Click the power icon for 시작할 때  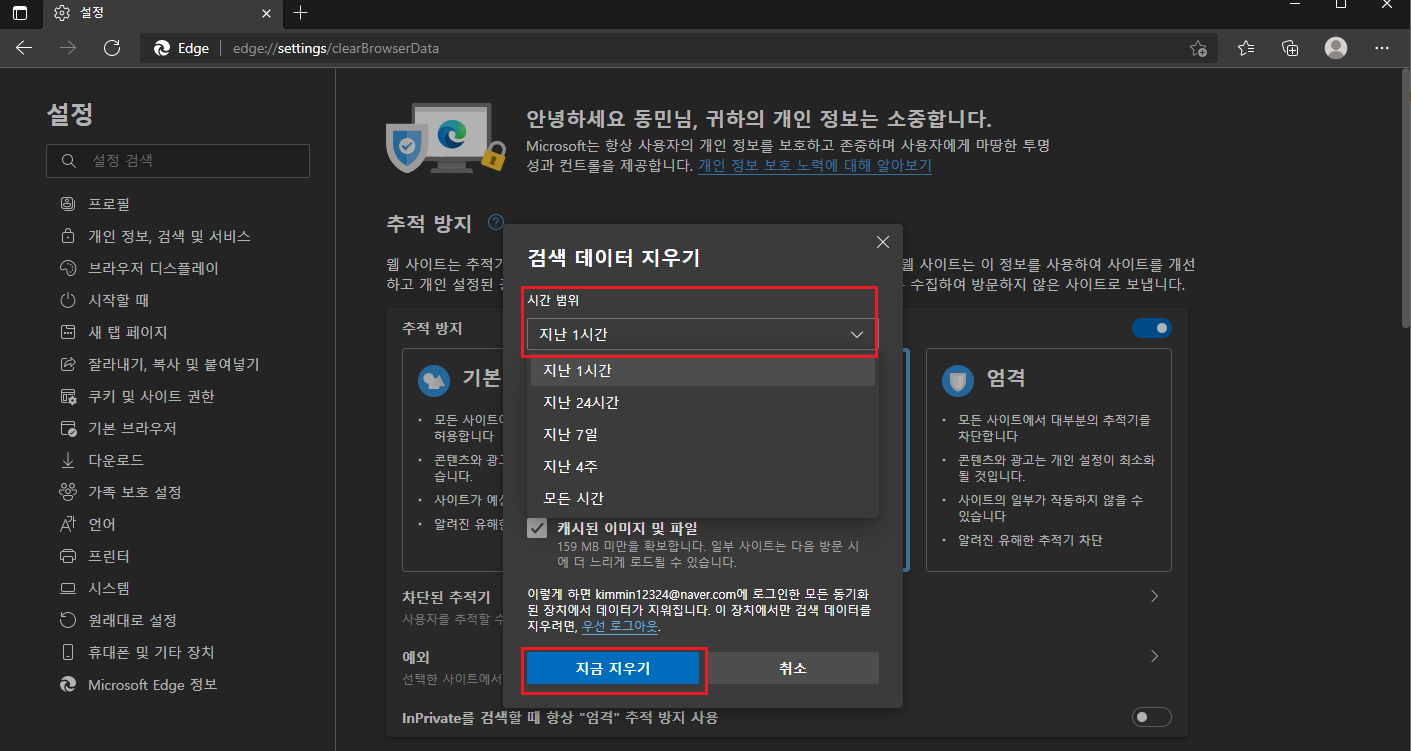[68, 300]
